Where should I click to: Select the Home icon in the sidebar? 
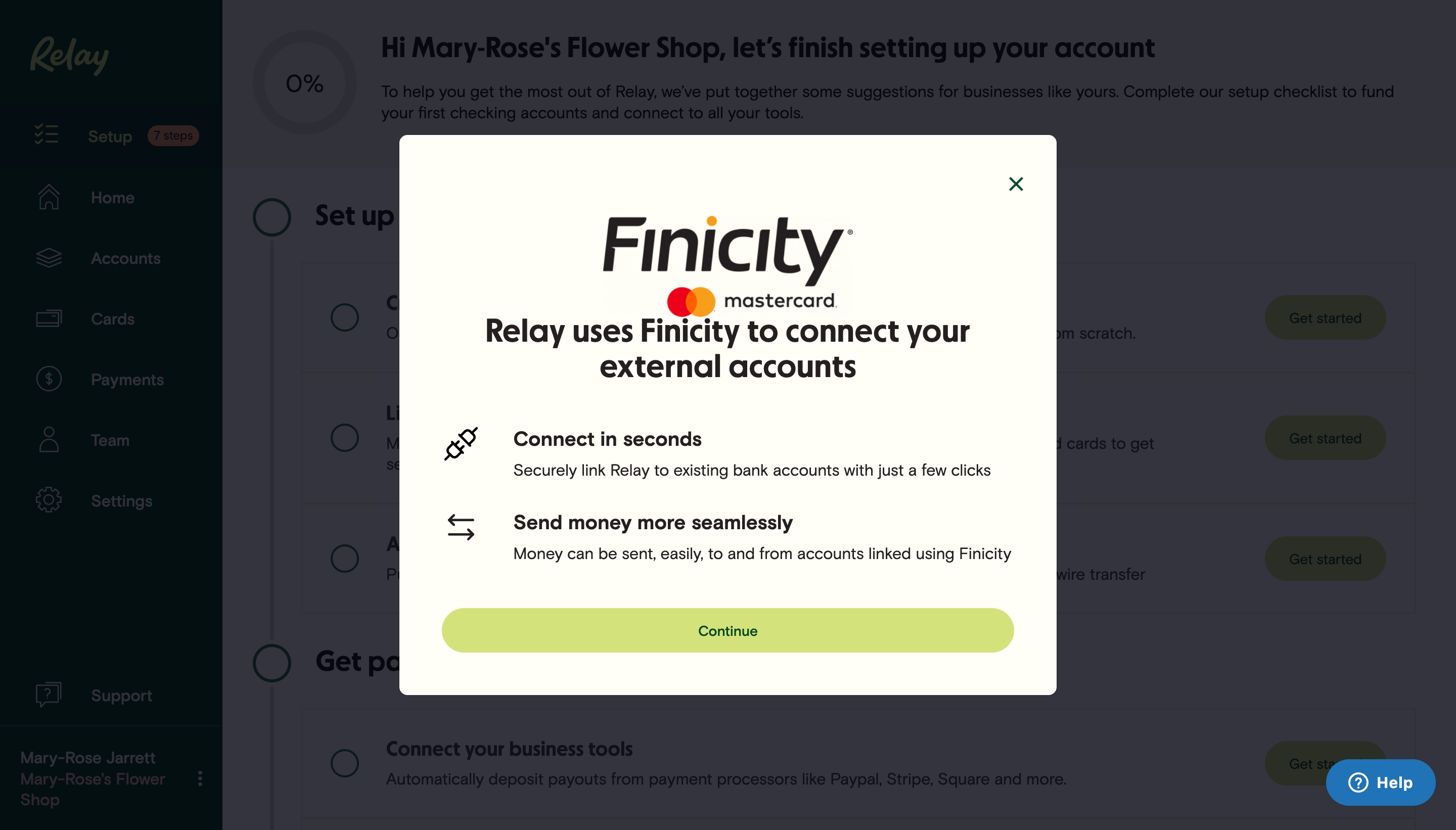[x=49, y=197]
